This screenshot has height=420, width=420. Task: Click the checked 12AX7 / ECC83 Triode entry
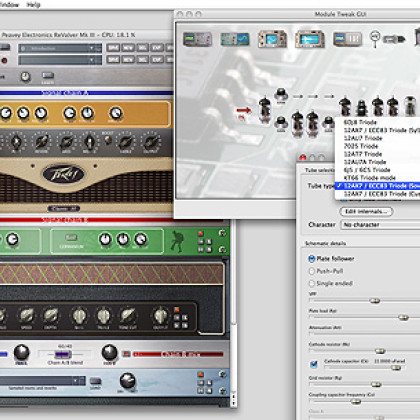pyautogui.click(x=378, y=186)
